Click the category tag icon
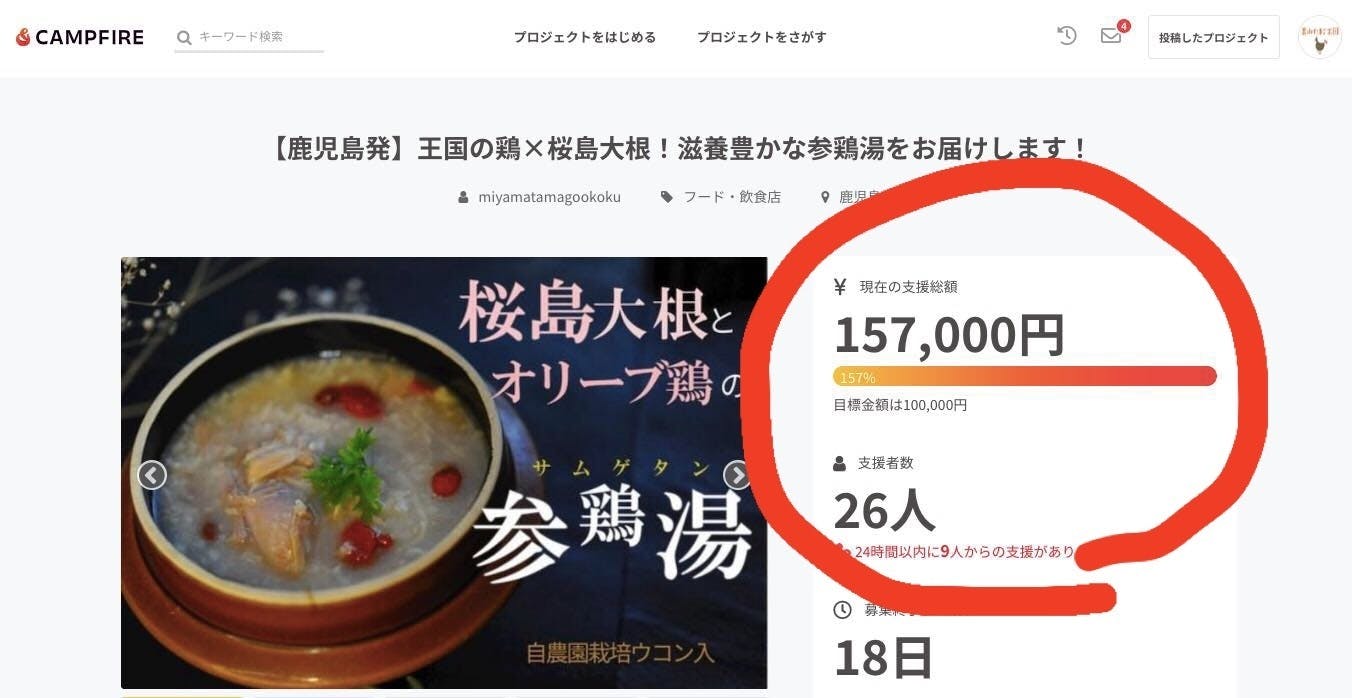1352x698 pixels. coord(667,197)
